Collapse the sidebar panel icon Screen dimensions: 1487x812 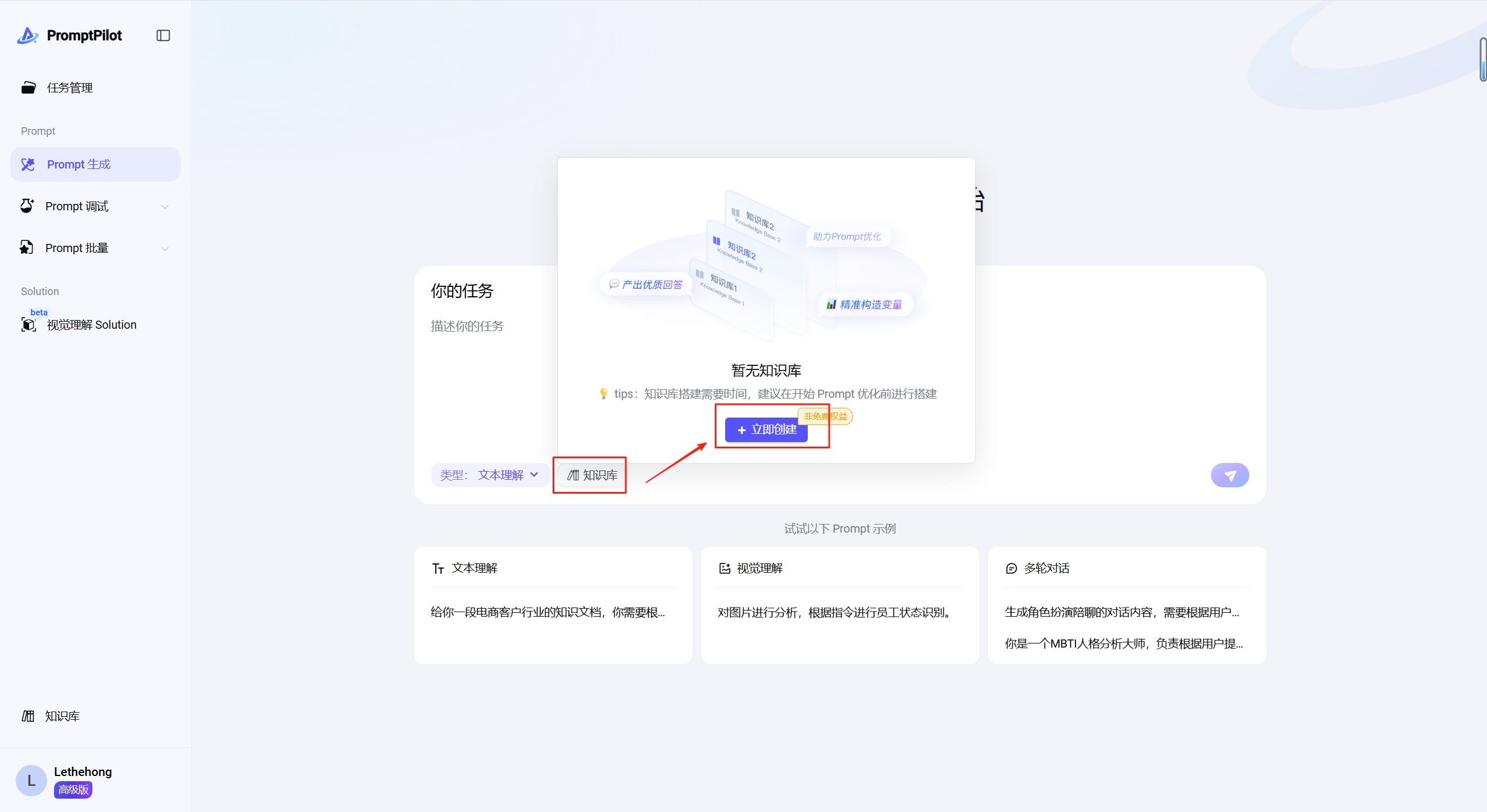pos(163,35)
